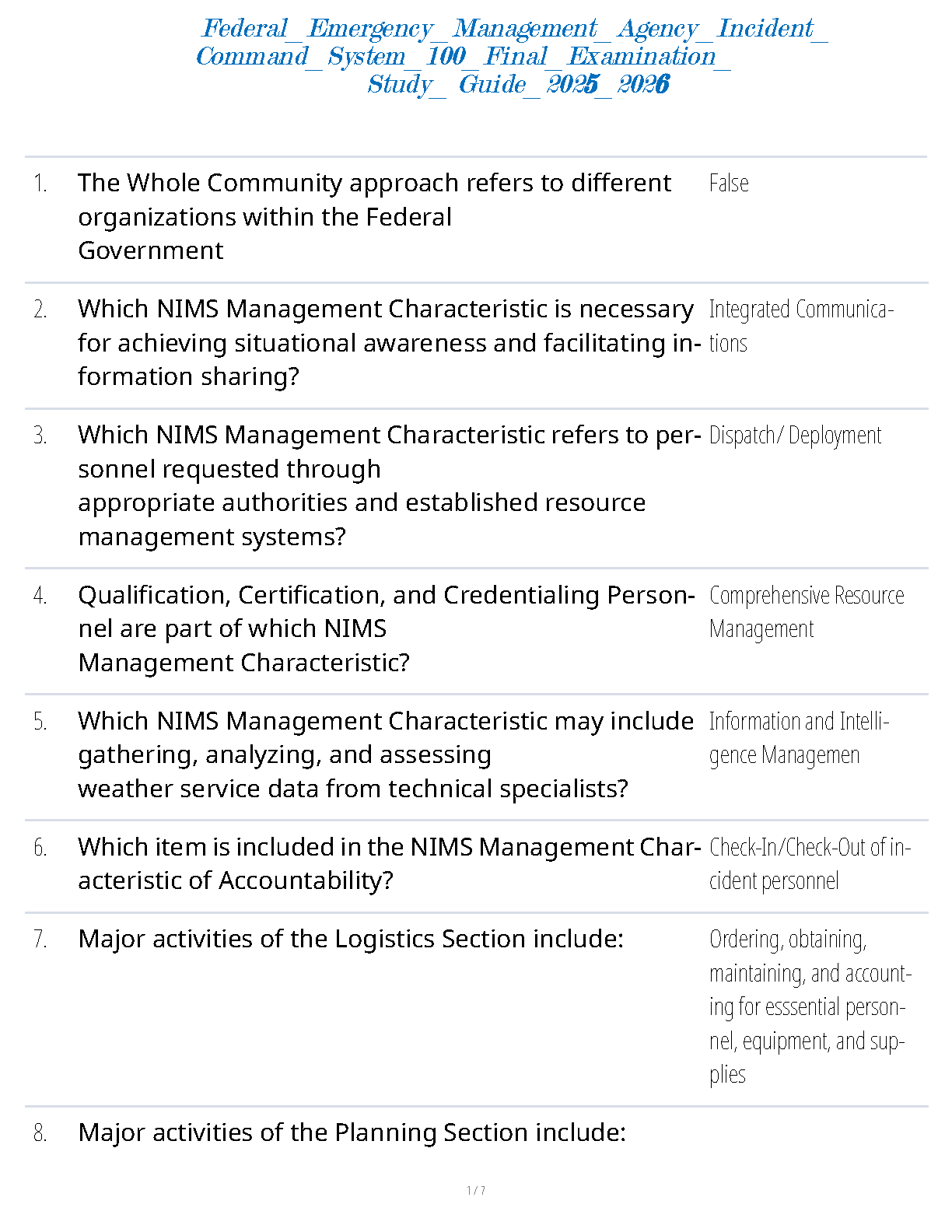Select the "Integrated Communications" answer

coord(800,326)
